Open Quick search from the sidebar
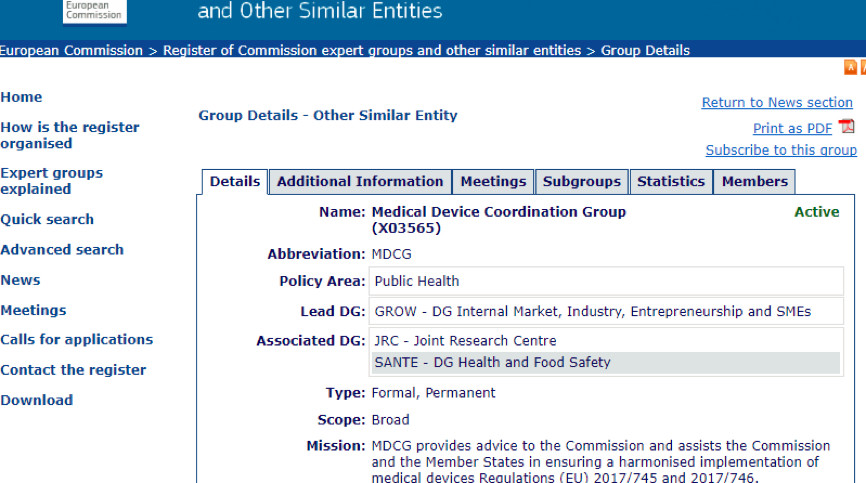This screenshot has width=866, height=483. [x=47, y=220]
